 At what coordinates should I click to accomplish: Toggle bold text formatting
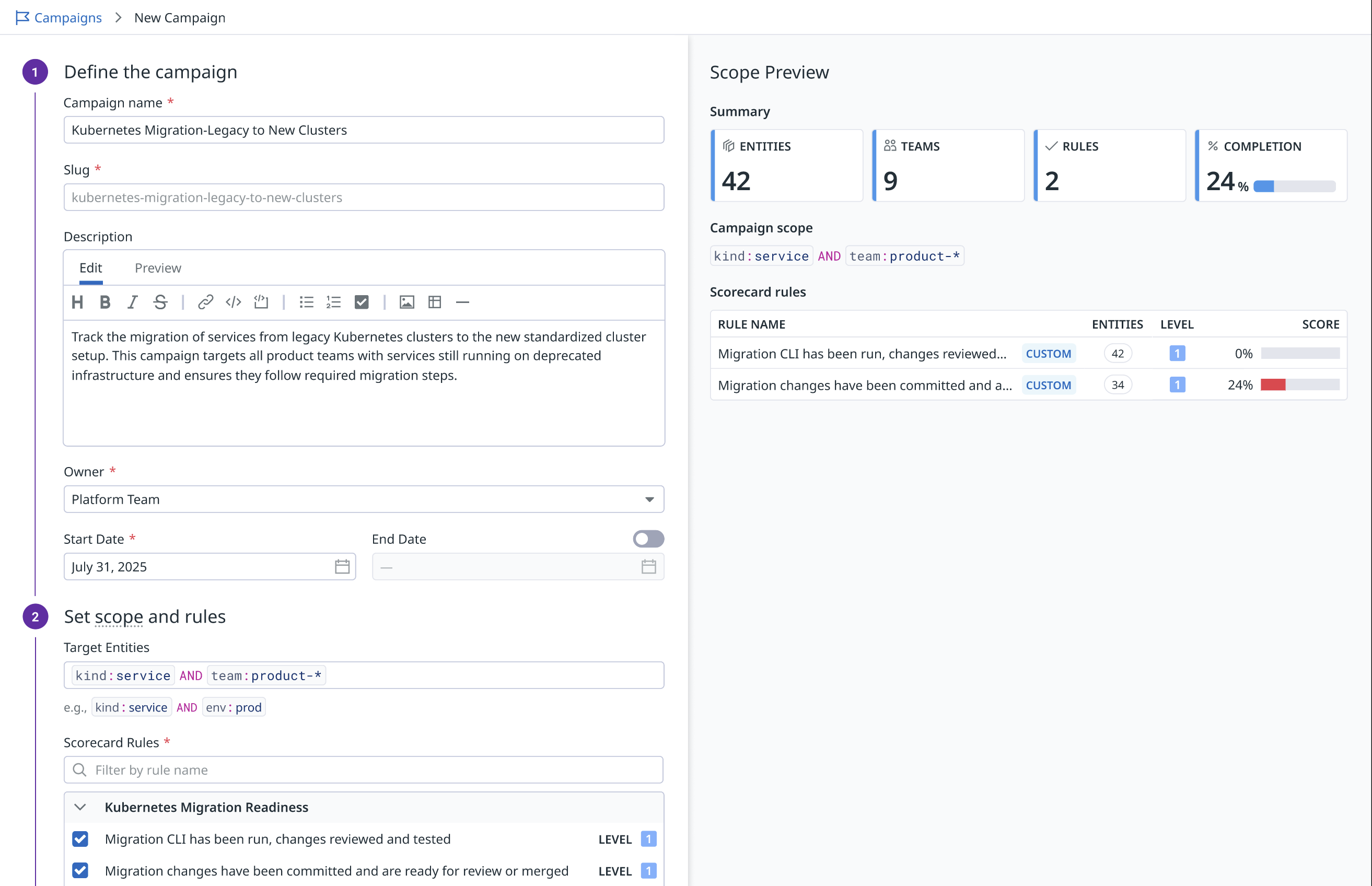point(104,302)
